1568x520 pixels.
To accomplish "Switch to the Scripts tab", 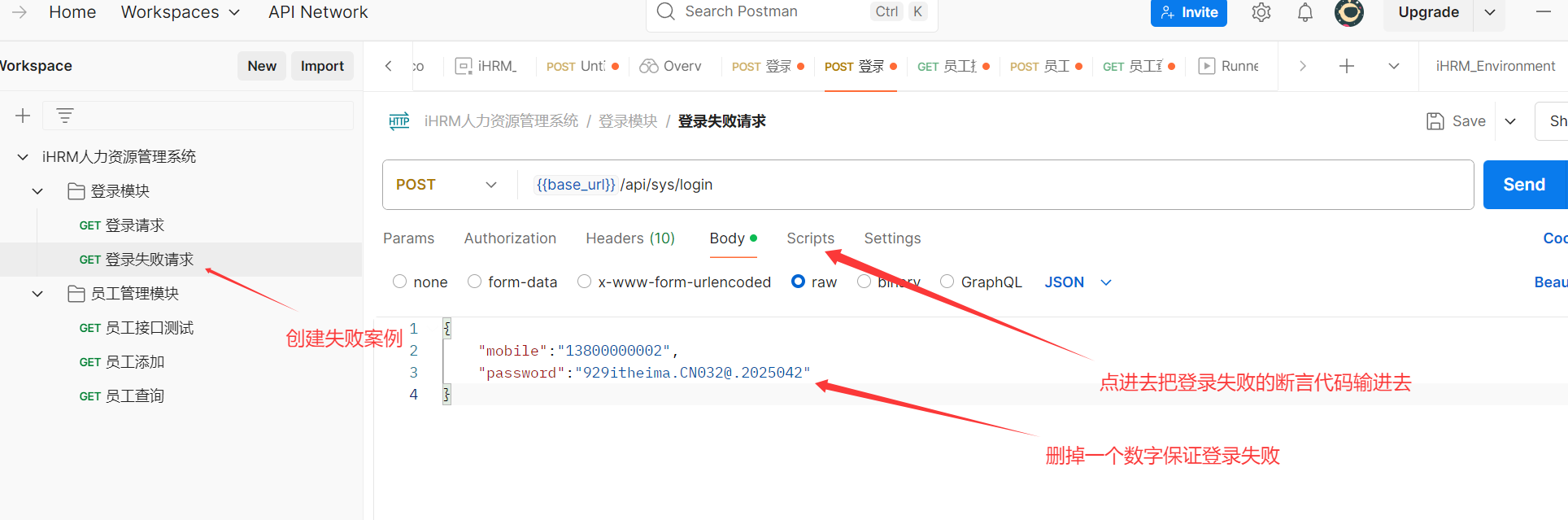I will click(x=810, y=238).
